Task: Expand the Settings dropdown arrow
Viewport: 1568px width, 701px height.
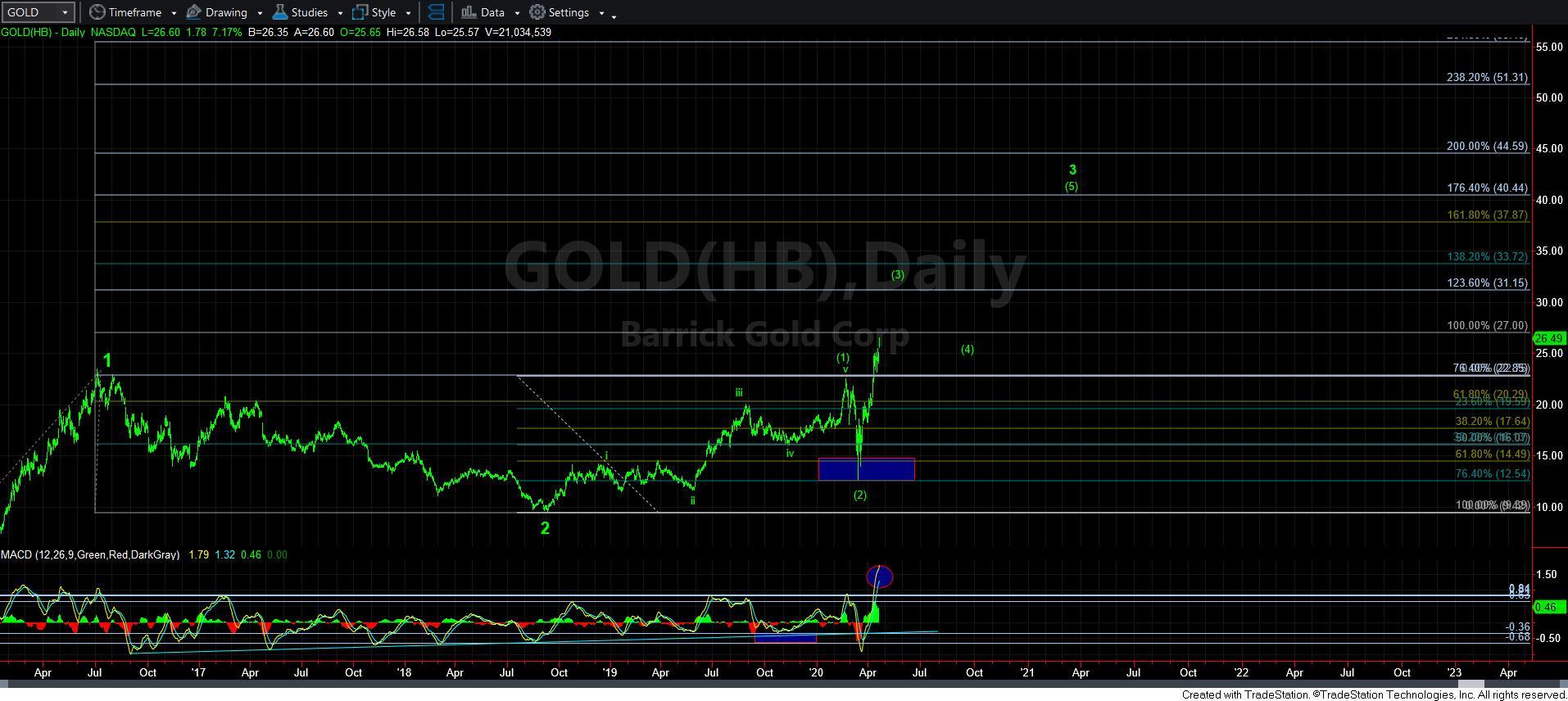Action: [601, 13]
